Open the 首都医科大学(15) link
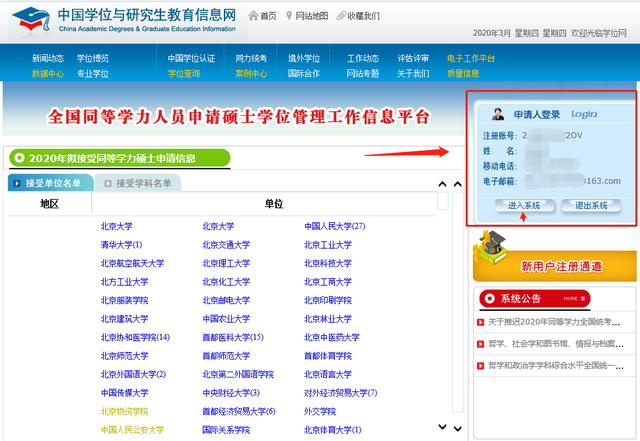Screen dimensions: 640x441 click(x=233, y=337)
